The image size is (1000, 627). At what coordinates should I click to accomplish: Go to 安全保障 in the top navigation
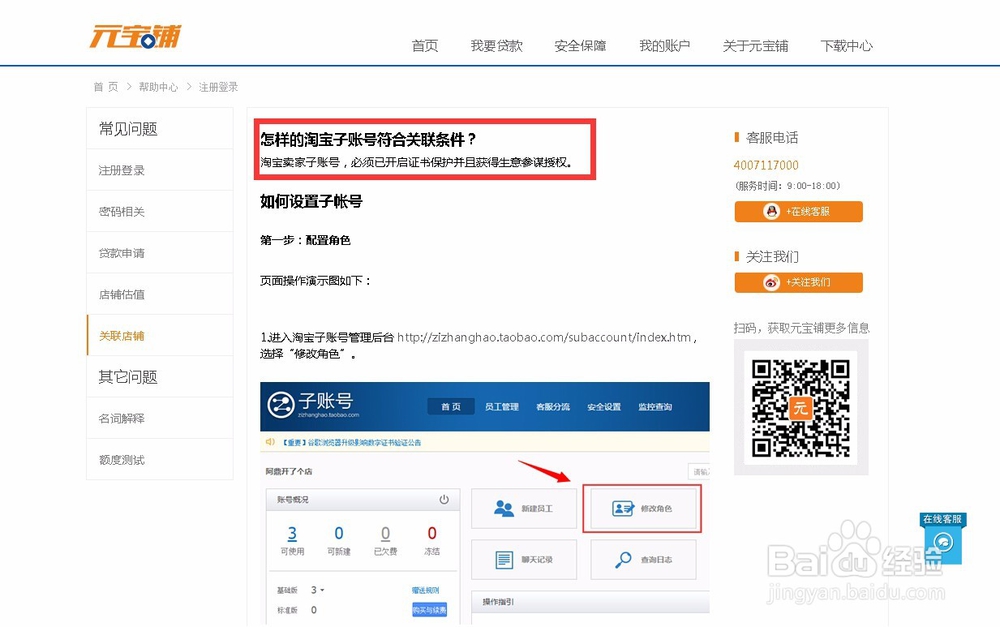[580, 46]
